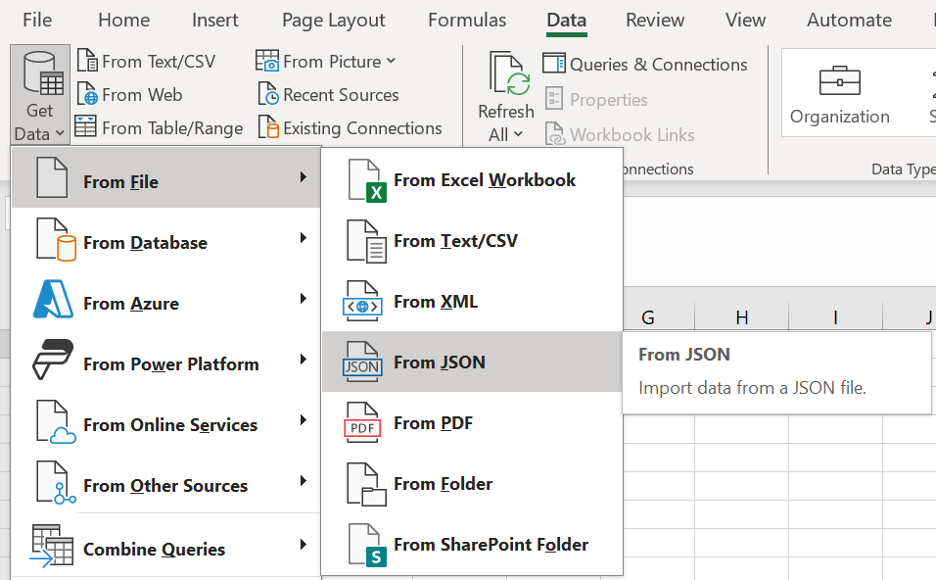Expand the From Other Sources submenu arrow
This screenshot has width=936, height=580.
point(303,481)
